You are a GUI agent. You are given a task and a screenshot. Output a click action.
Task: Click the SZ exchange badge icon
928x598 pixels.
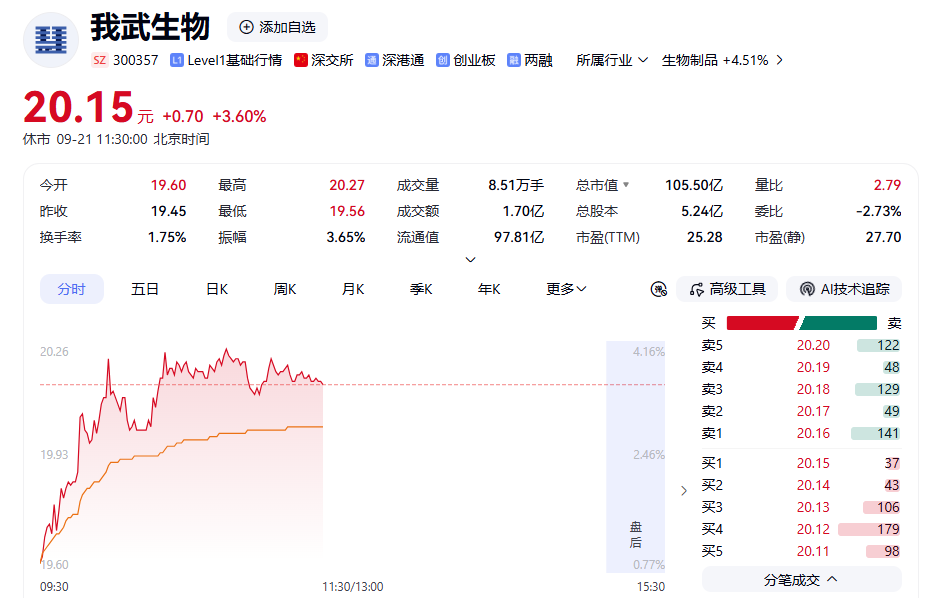99,60
